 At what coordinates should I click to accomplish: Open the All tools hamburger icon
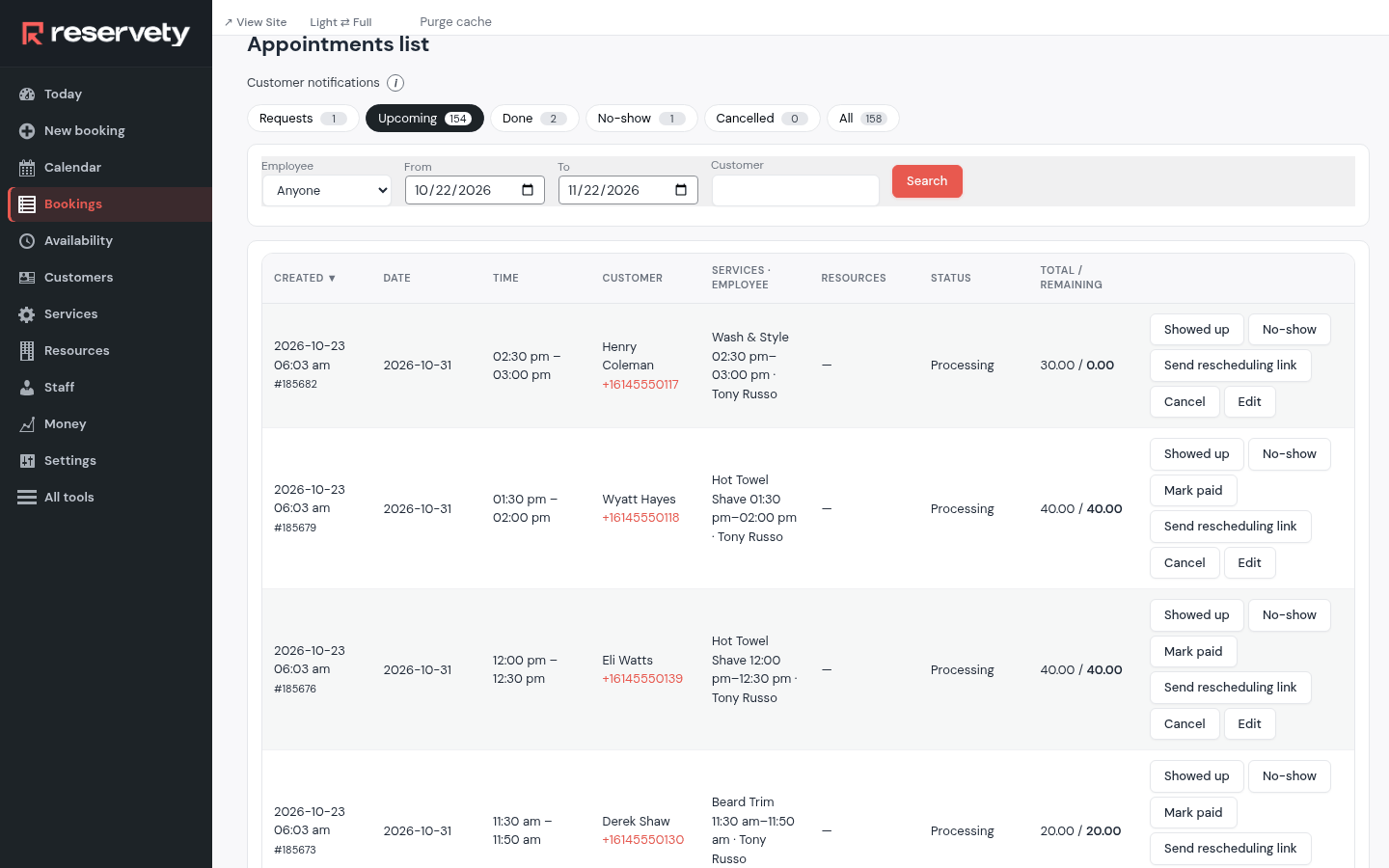(x=27, y=498)
